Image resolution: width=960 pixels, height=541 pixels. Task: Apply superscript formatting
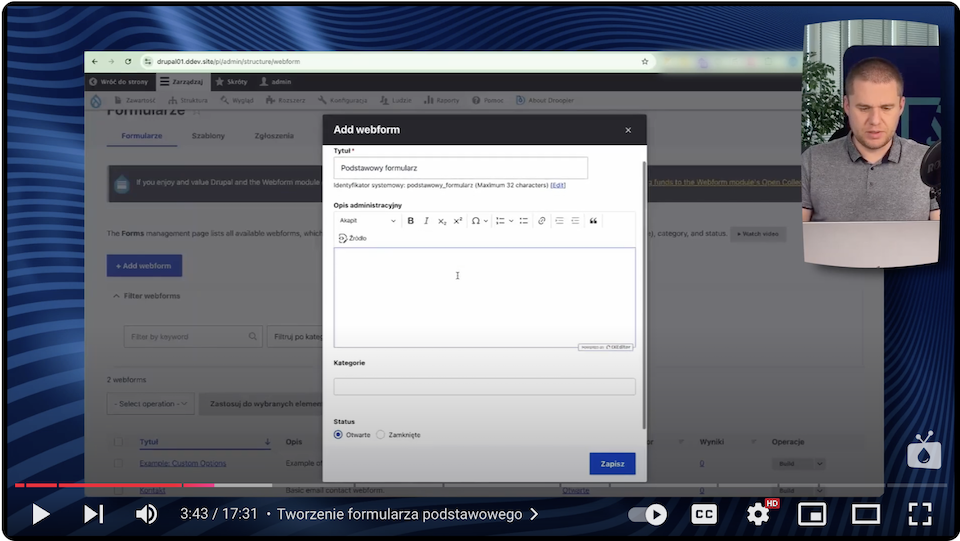click(457, 221)
